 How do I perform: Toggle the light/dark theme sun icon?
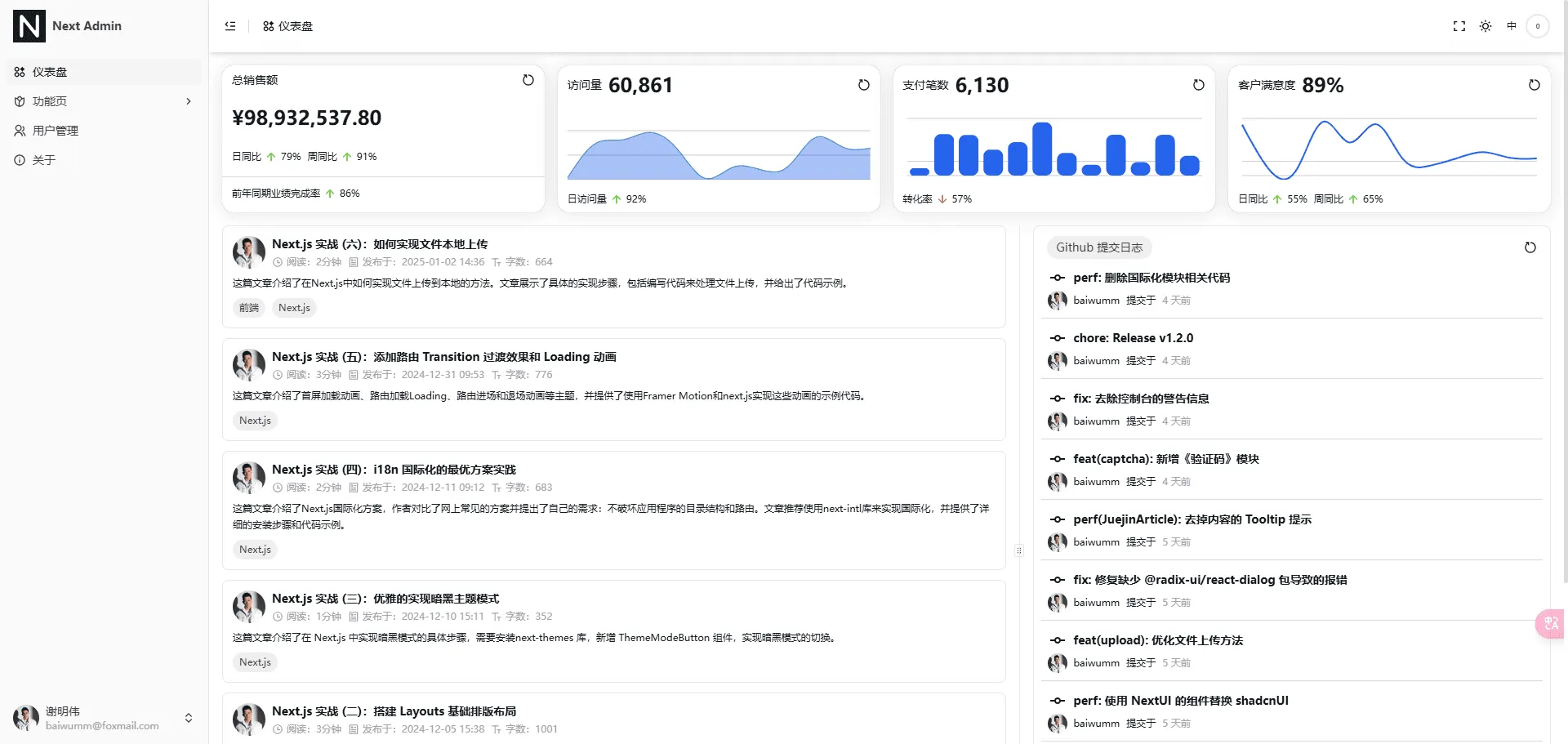pyautogui.click(x=1486, y=26)
